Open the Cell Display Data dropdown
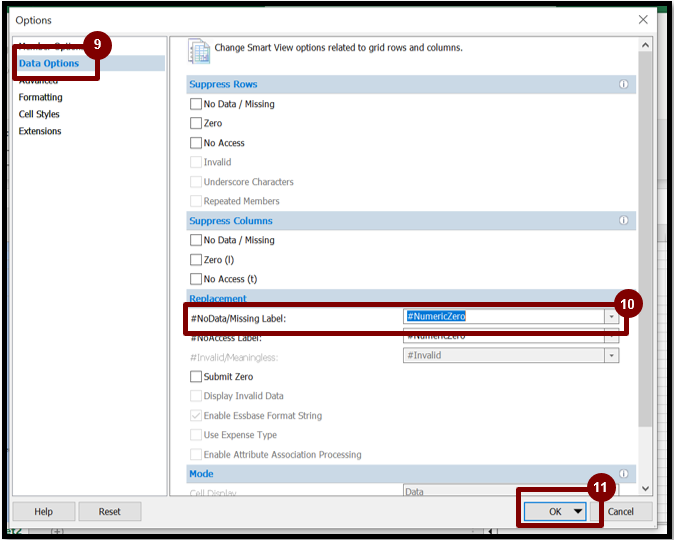 tap(511, 491)
